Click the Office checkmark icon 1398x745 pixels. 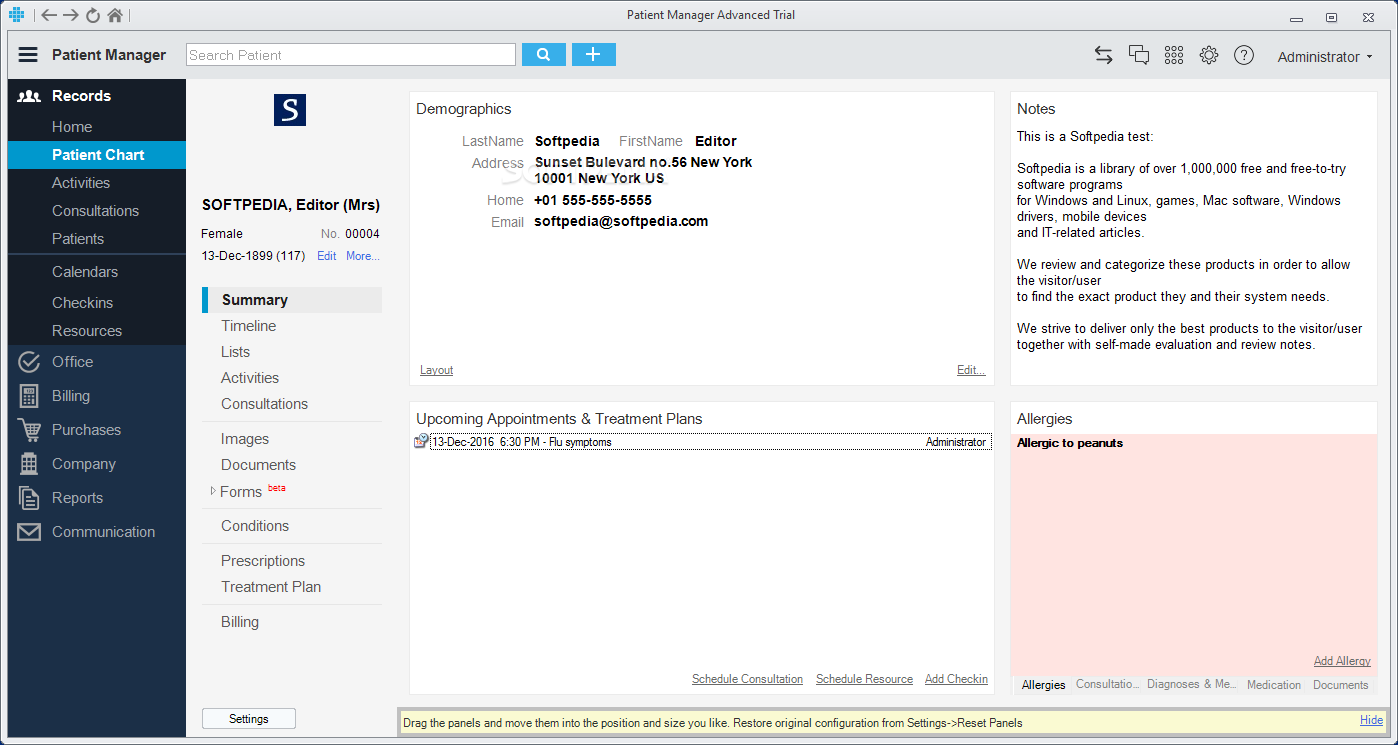(29, 362)
